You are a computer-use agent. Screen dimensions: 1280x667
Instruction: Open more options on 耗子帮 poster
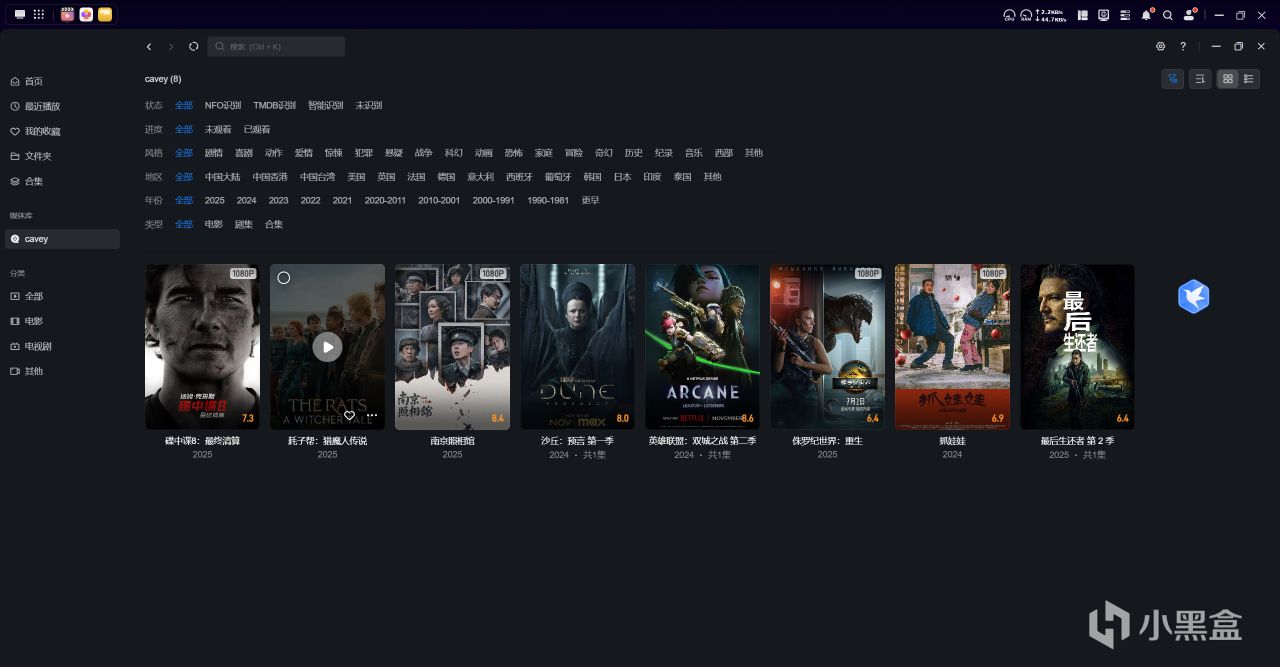coord(372,415)
